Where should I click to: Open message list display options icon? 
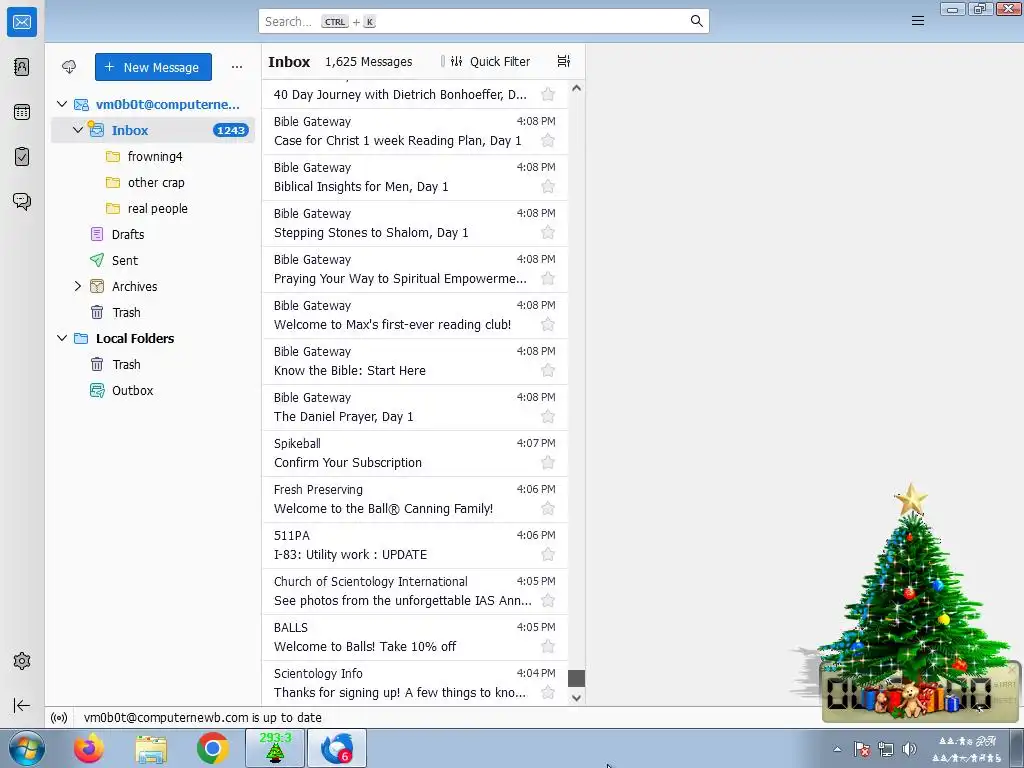(x=564, y=61)
